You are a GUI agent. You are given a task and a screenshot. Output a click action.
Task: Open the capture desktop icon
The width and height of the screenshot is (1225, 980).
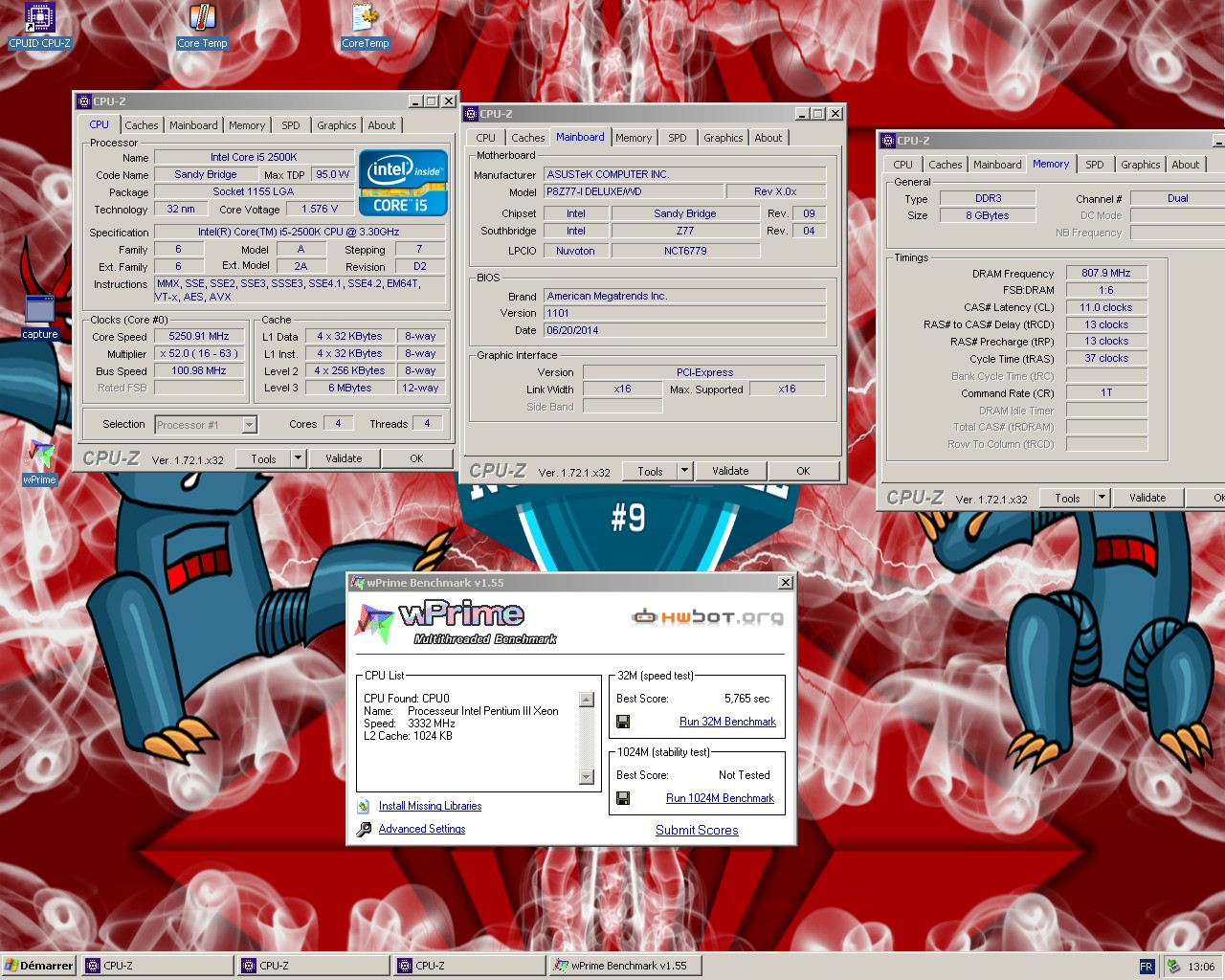[x=39, y=318]
